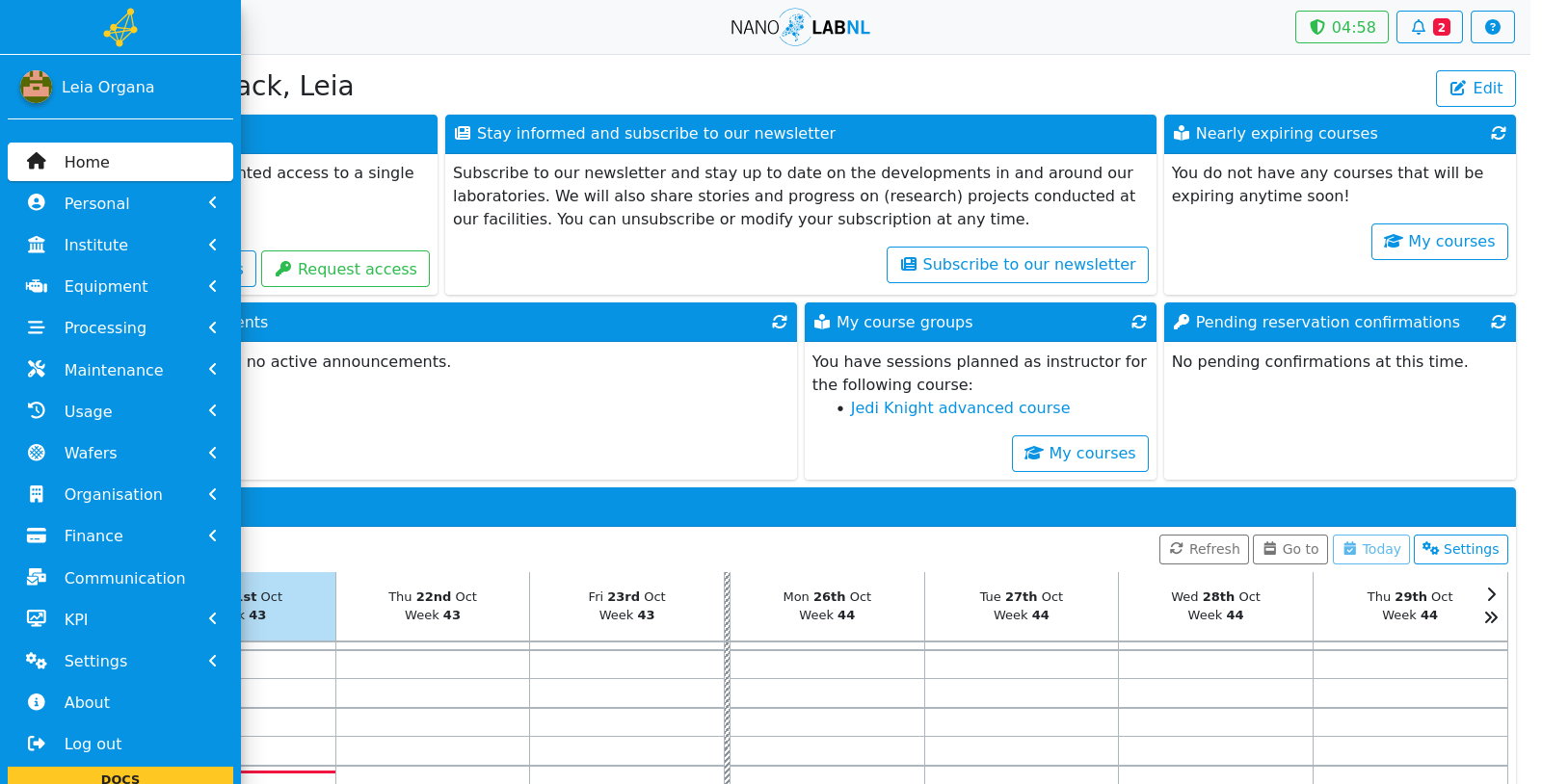
Task: Open the About menu item
Action: pyautogui.click(x=120, y=702)
